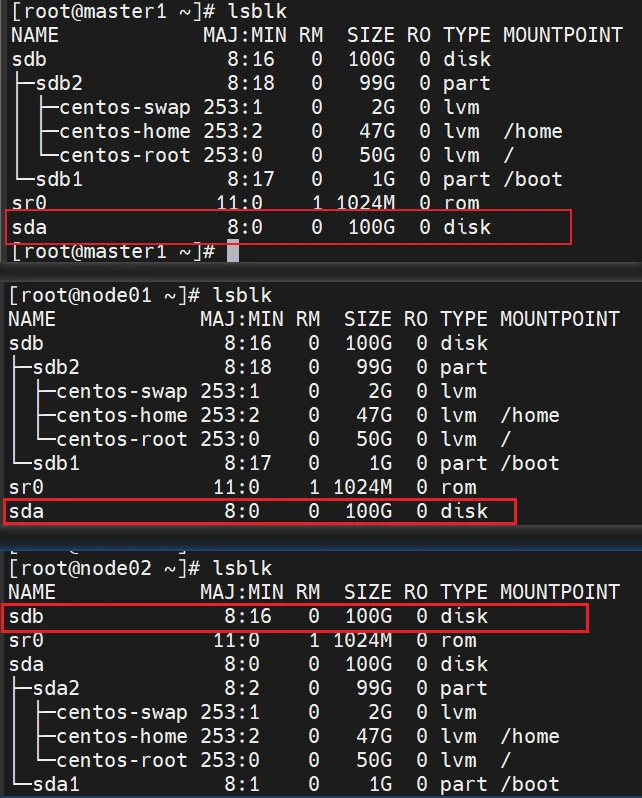Click centos-home entry in node01 lsblk tree
This screenshot has height=798, width=642.
(121, 415)
